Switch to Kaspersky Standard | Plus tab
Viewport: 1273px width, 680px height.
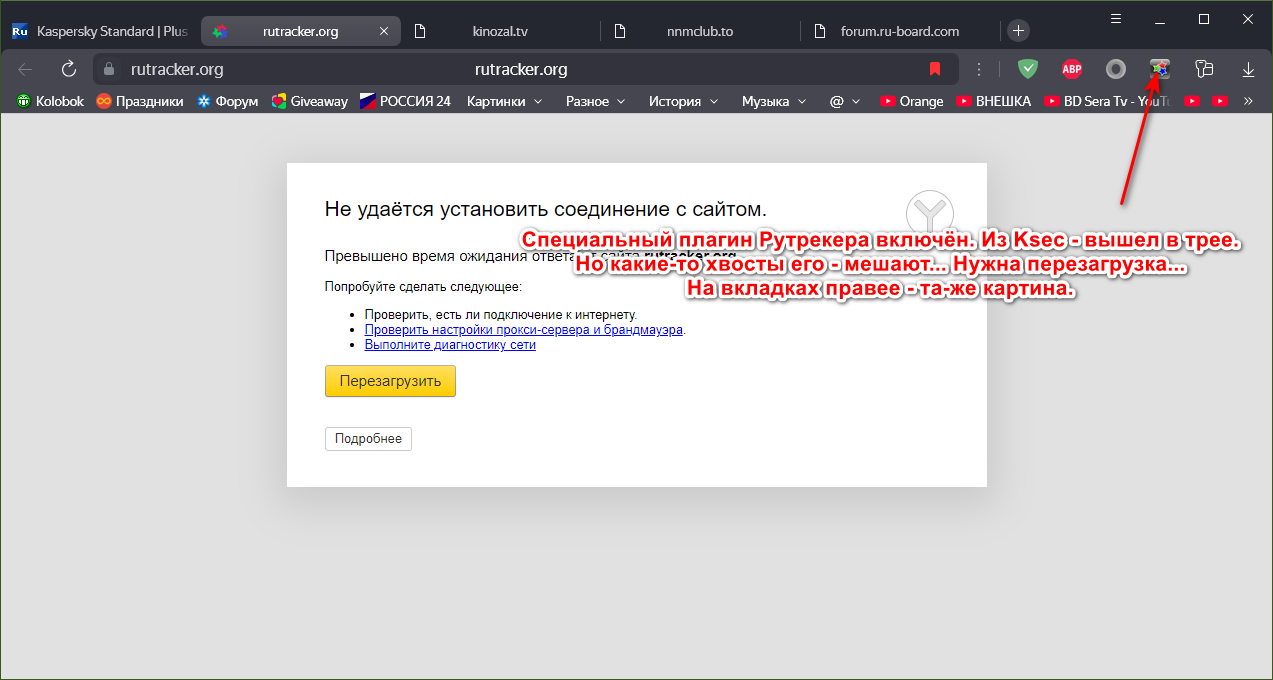(100, 31)
